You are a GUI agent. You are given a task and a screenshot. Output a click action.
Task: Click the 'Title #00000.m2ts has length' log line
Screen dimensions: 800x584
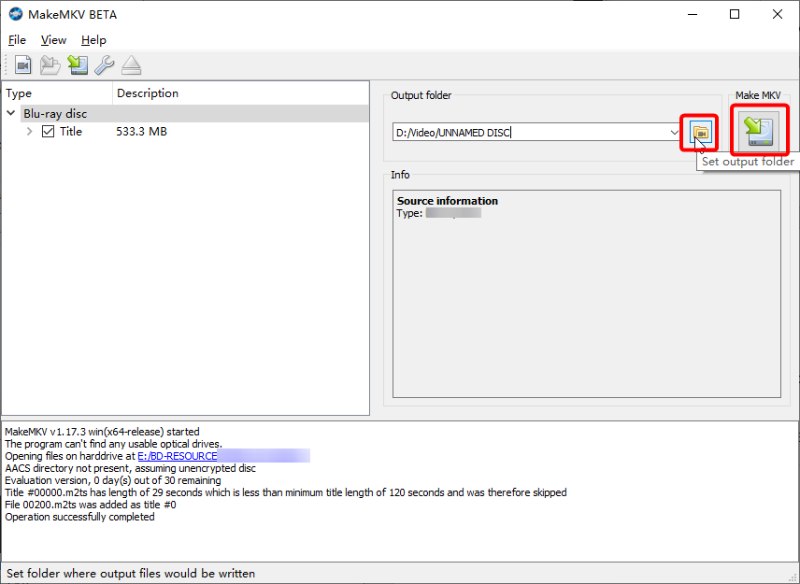(x=286, y=493)
